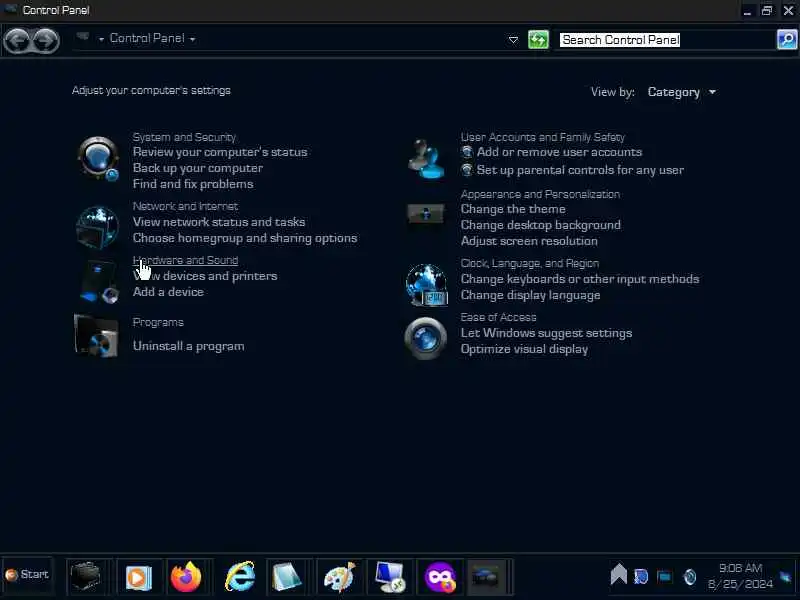Click the volume icon in system tray
The height and width of the screenshot is (600, 800).
tap(689, 577)
